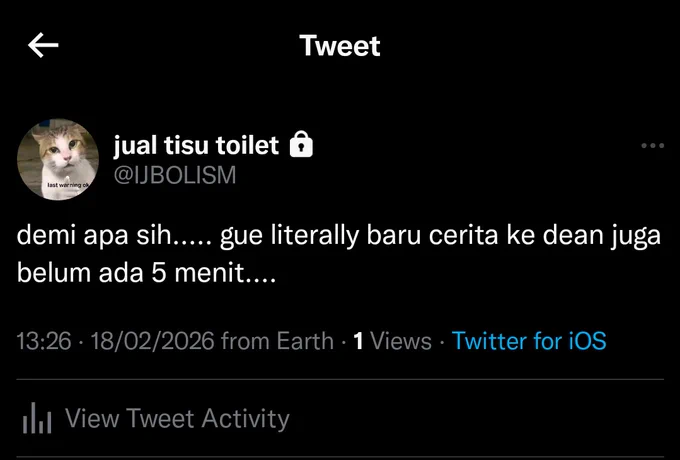Click the word literally in the tweet
Viewport: 680px width, 460px height.
(x=315, y=237)
